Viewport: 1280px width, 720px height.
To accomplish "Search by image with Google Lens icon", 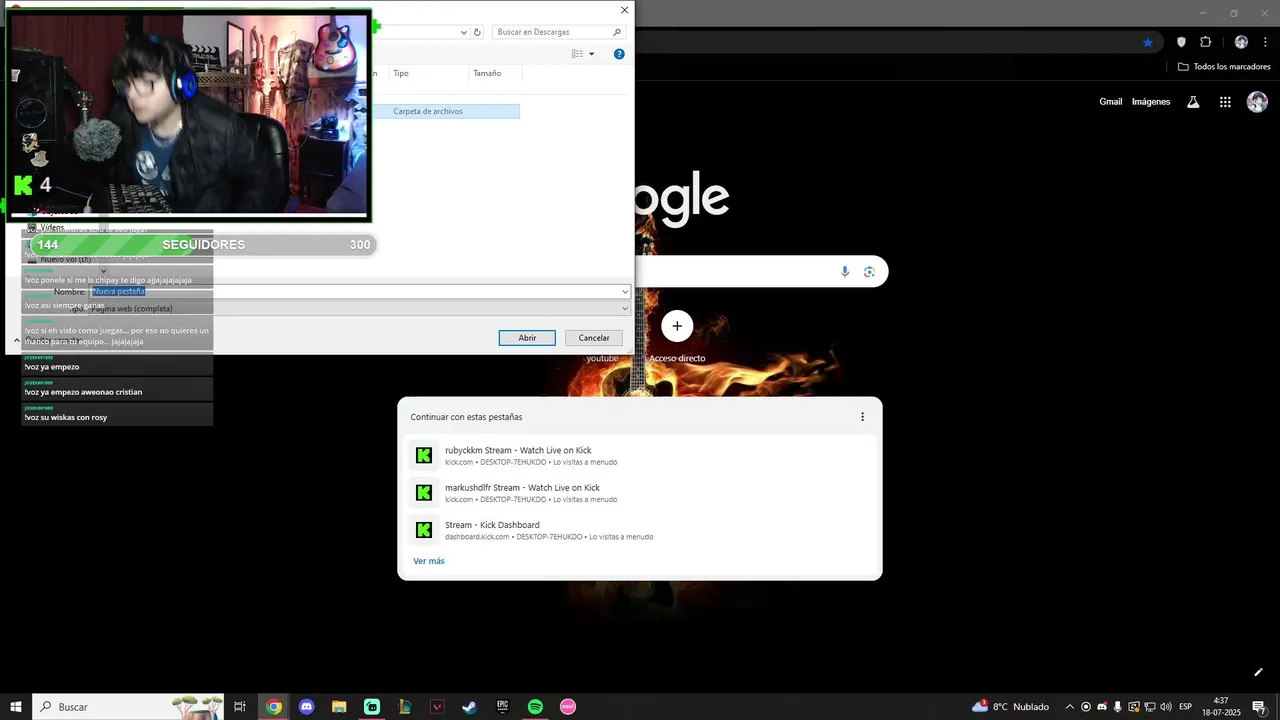I will (x=869, y=272).
